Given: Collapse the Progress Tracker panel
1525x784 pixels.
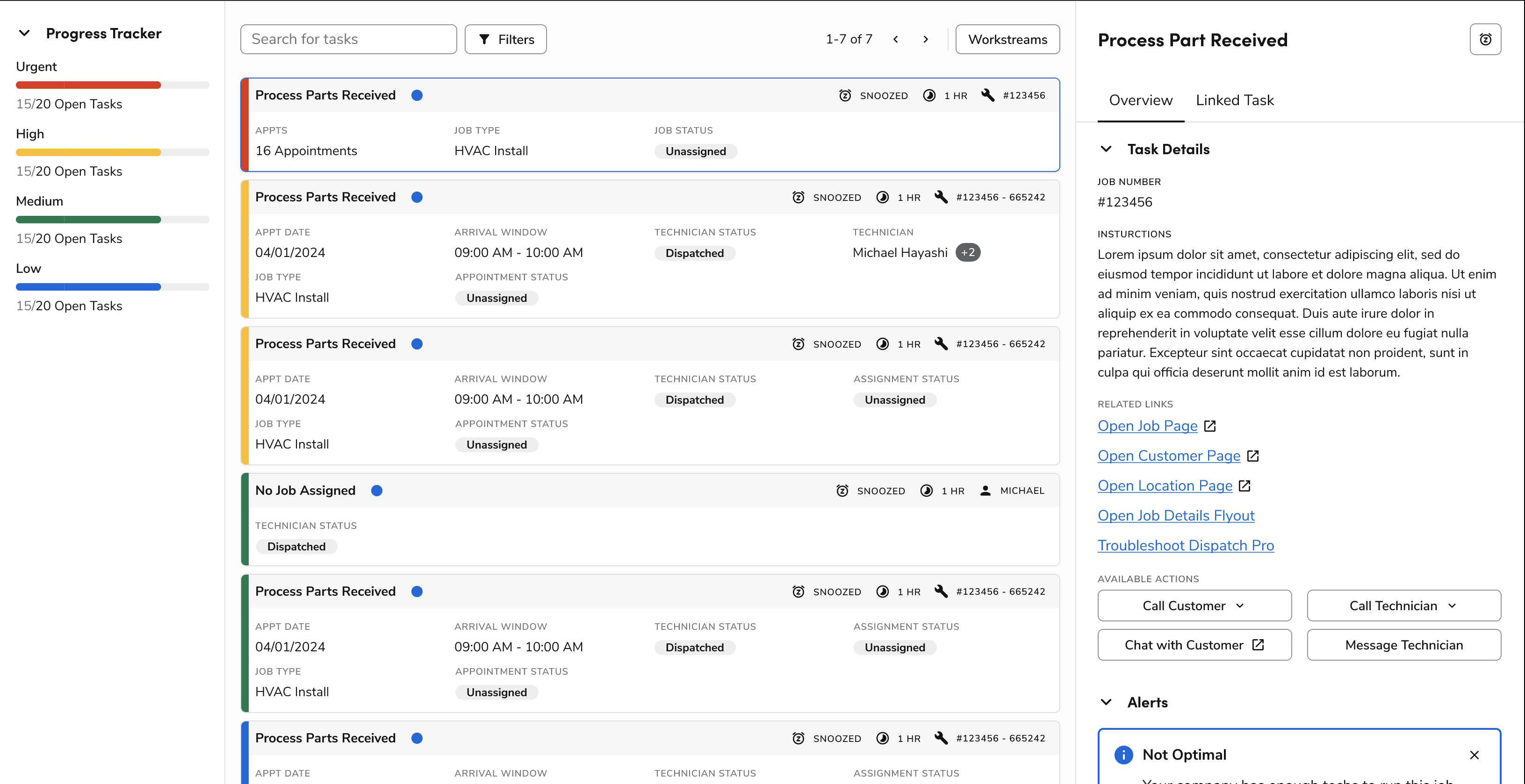Looking at the screenshot, I should 24,33.
